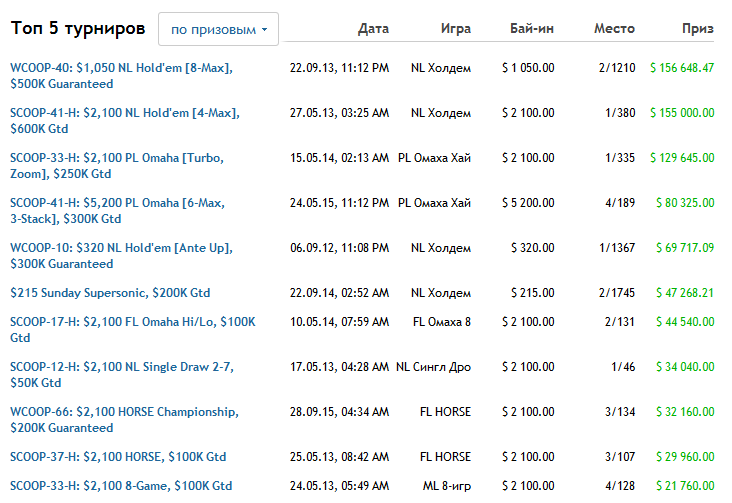Viewport: 732px width, 503px height.
Task: Click the 'Место' column header
Action: (x=613, y=29)
